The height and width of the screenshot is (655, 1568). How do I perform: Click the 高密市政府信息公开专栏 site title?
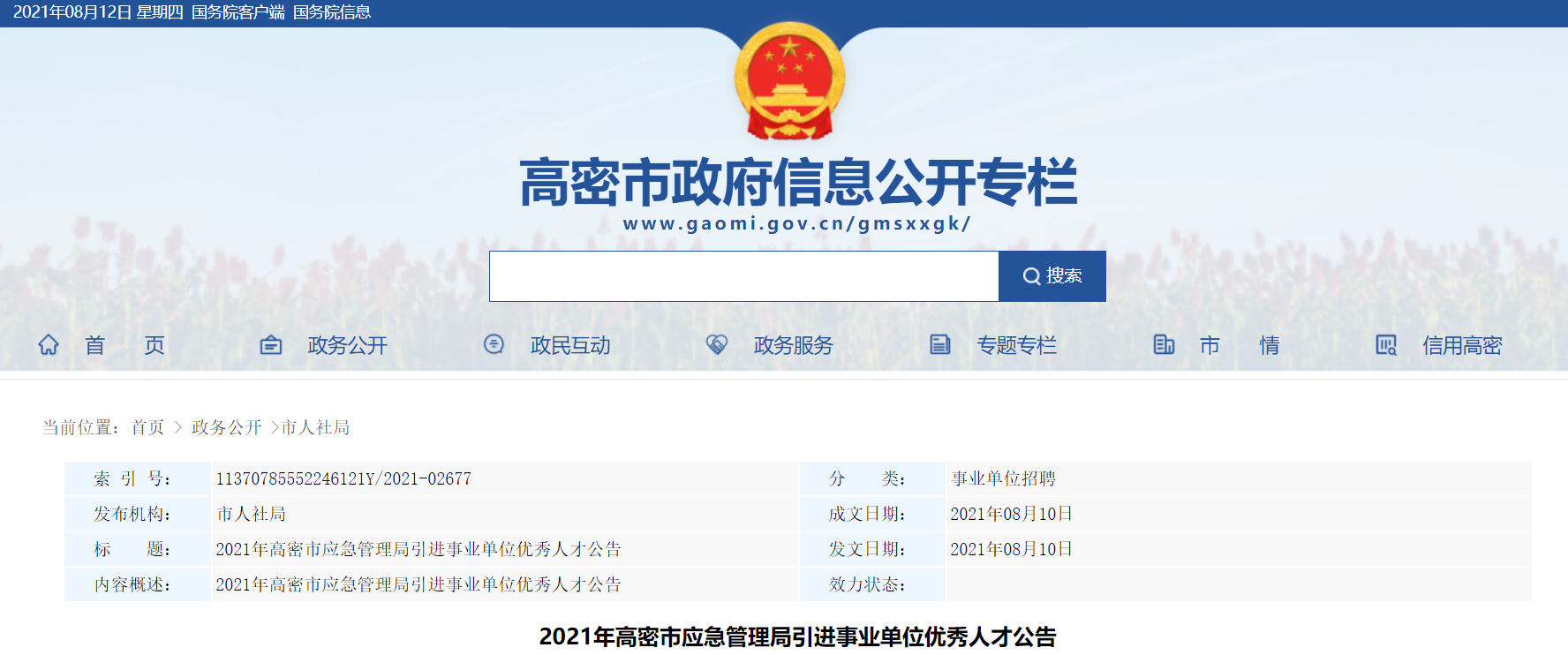[798, 183]
